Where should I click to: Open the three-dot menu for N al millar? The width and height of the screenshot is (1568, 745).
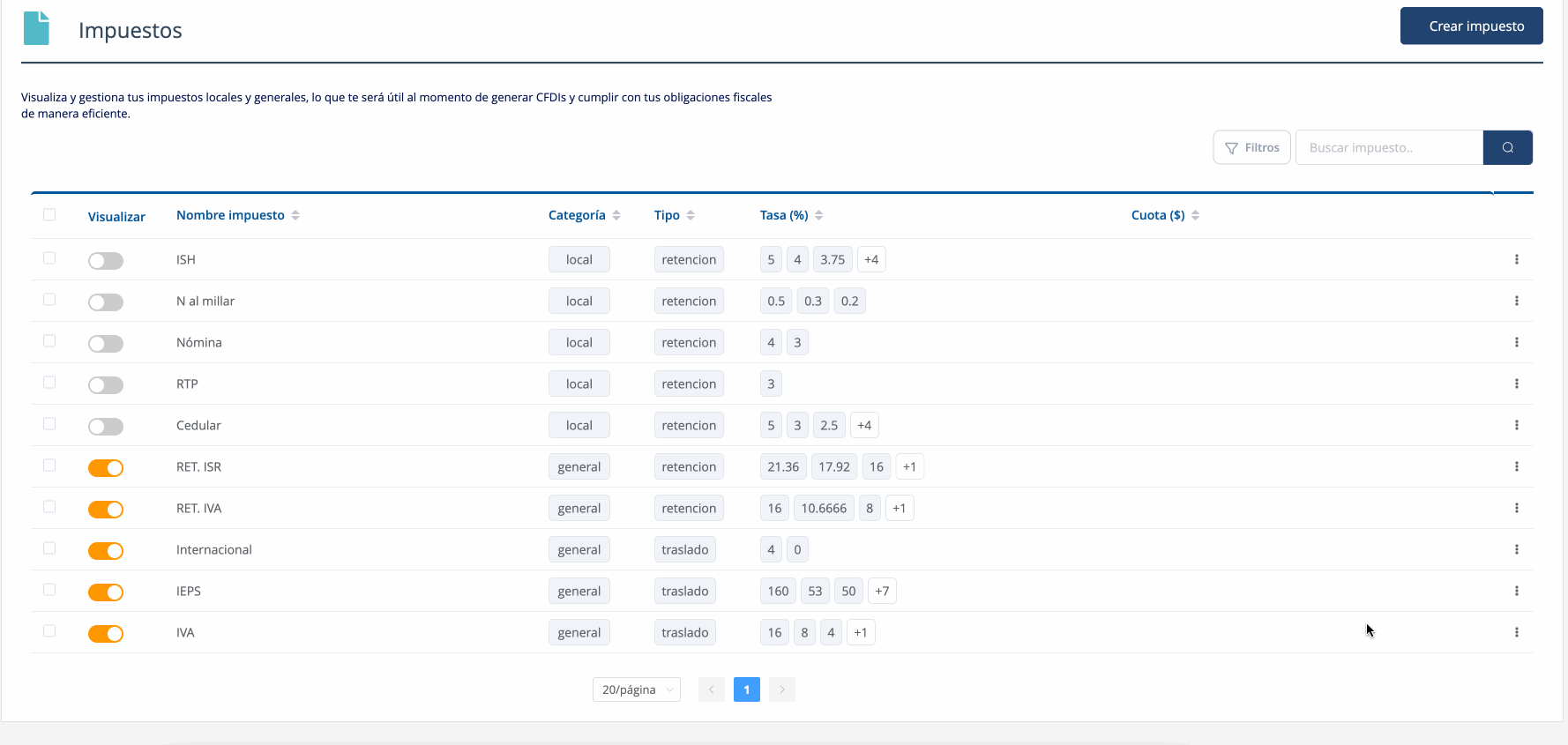tap(1516, 301)
